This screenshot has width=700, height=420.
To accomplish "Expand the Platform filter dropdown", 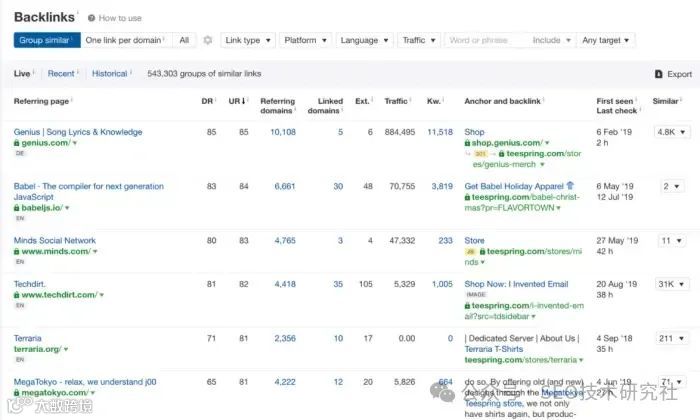I will [304, 40].
